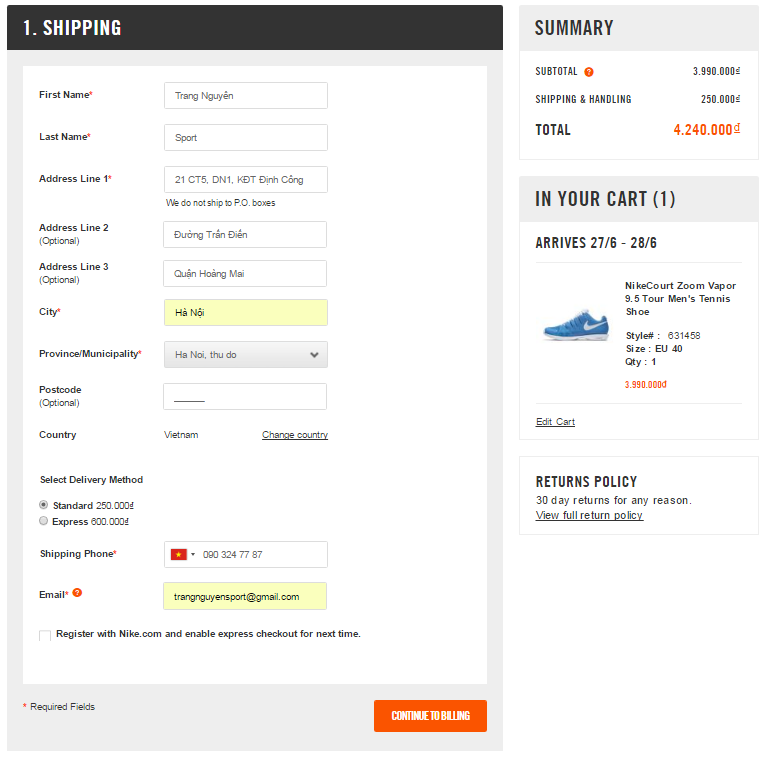
Task: Select Express 600.000₫ delivery option
Action: [x=43, y=521]
